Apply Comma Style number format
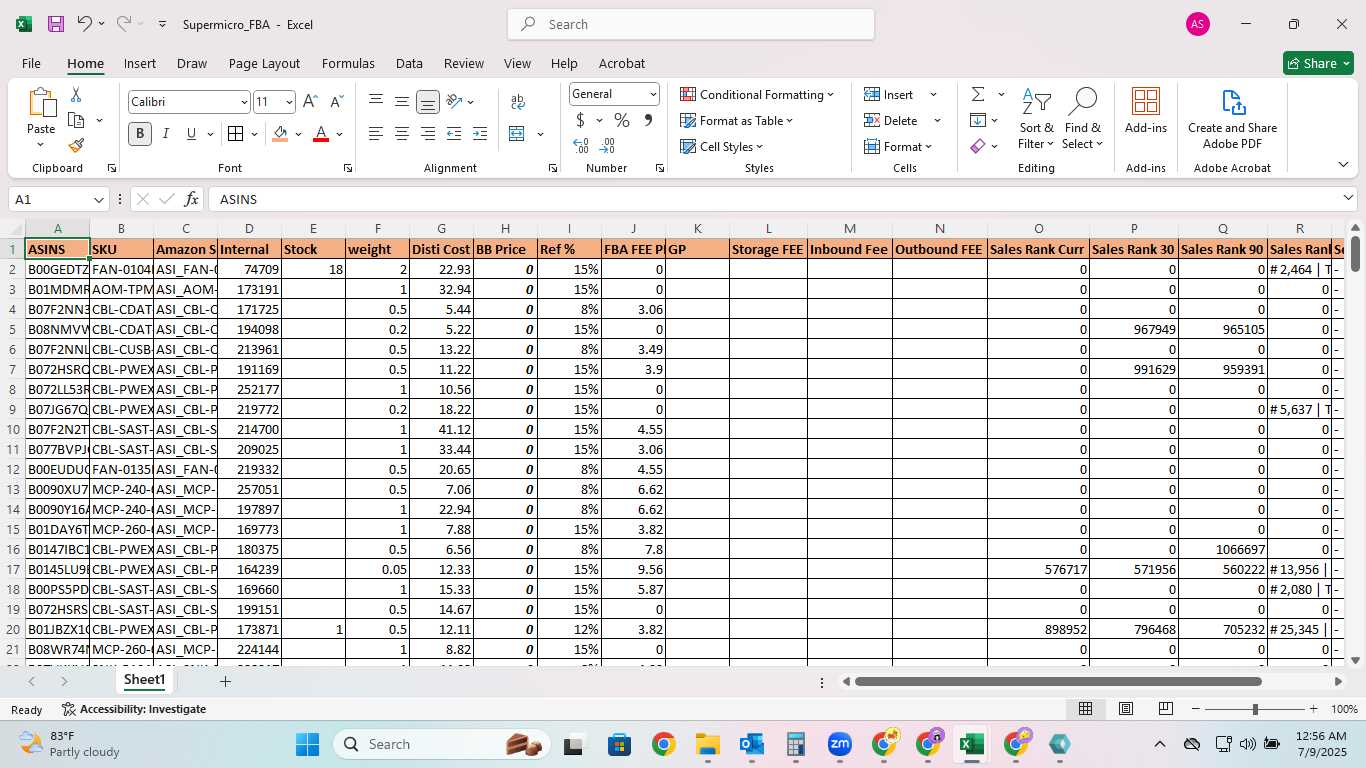The image size is (1366, 768). point(648,121)
